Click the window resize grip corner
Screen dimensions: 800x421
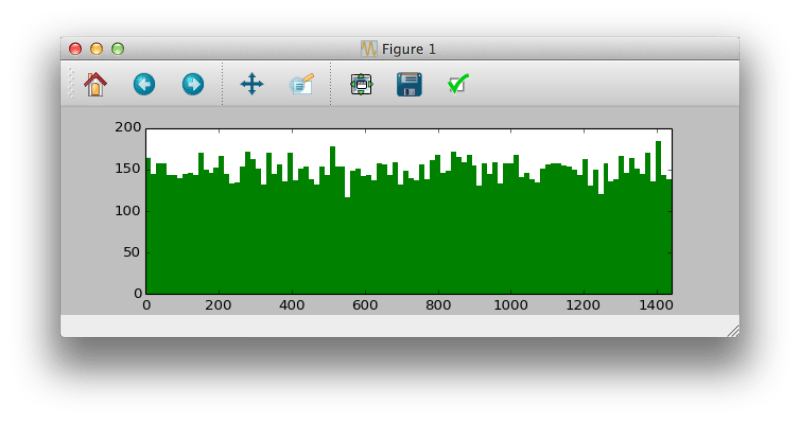[x=733, y=331]
